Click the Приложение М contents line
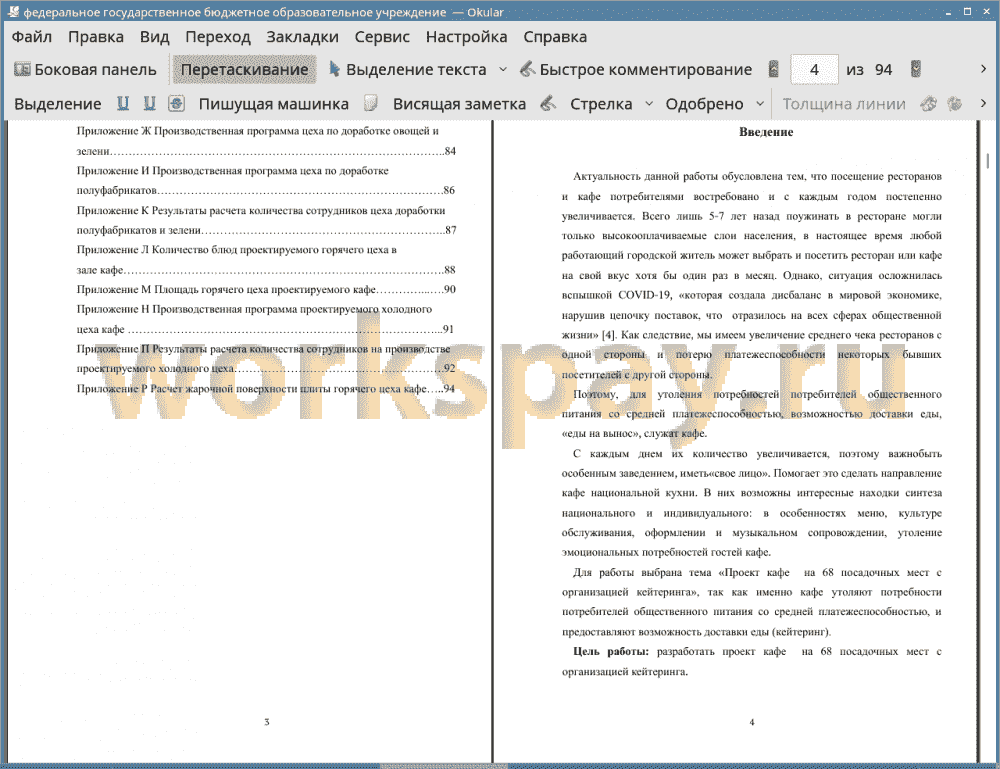Image resolution: width=1000 pixels, height=769 pixels. [266, 289]
